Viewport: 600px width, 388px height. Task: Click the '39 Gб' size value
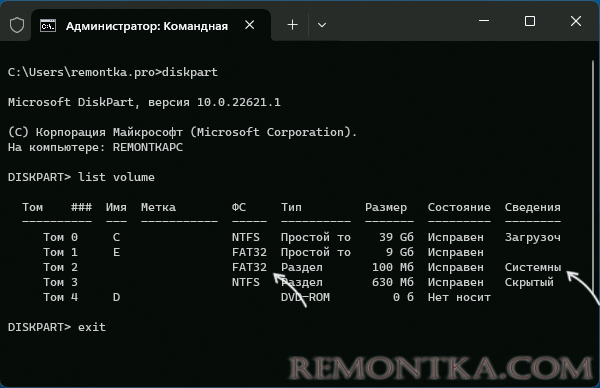tap(396, 237)
